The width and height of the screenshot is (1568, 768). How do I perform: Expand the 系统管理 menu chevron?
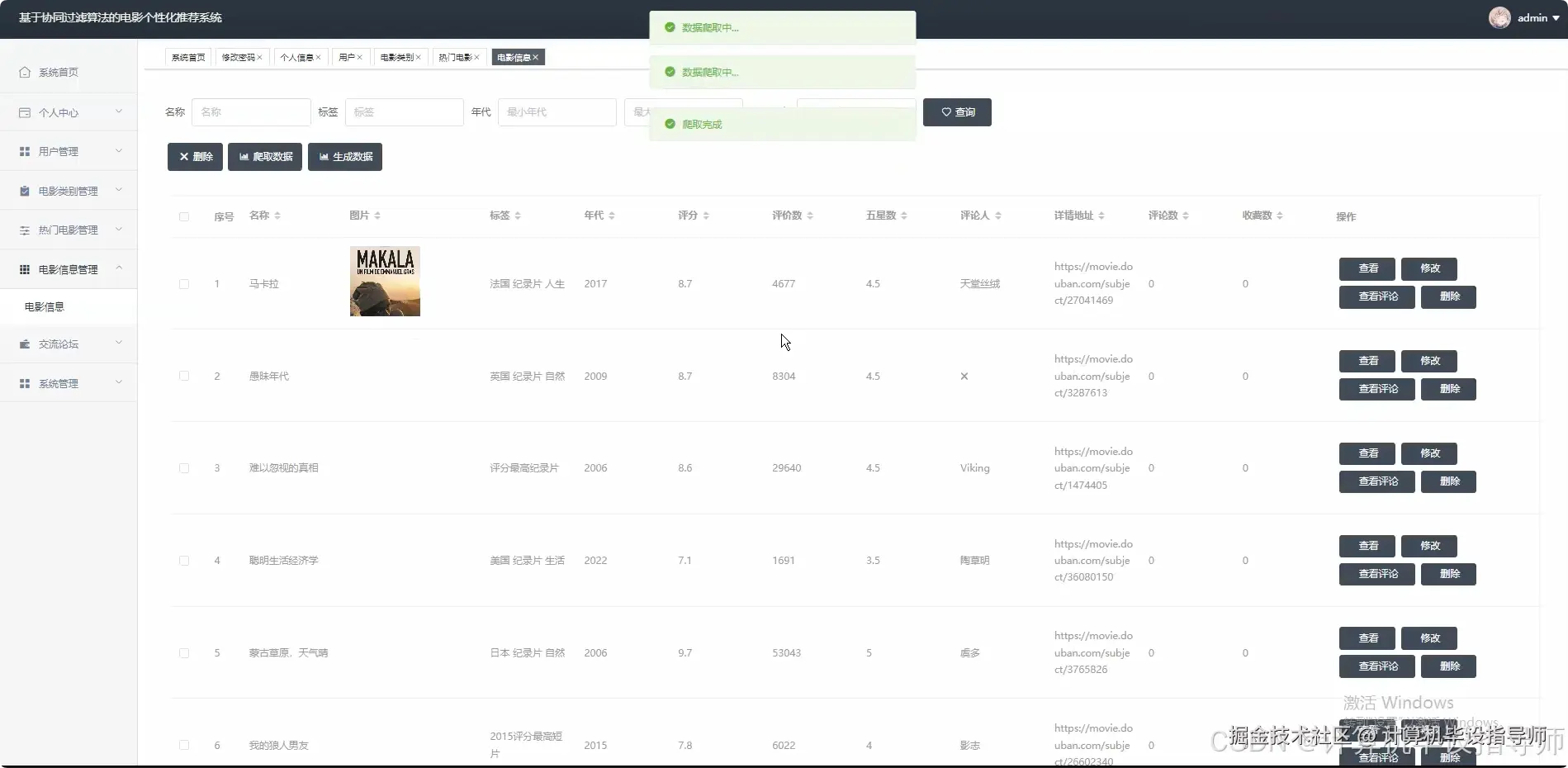[119, 382]
